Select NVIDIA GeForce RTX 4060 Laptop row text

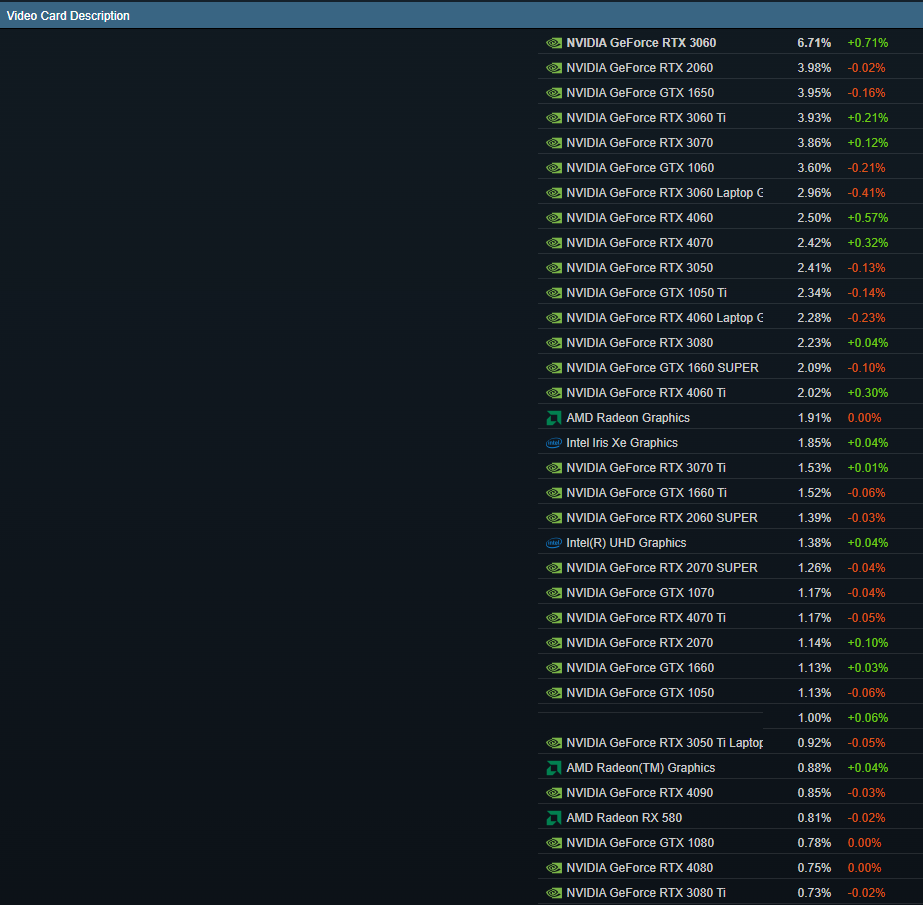click(665, 318)
